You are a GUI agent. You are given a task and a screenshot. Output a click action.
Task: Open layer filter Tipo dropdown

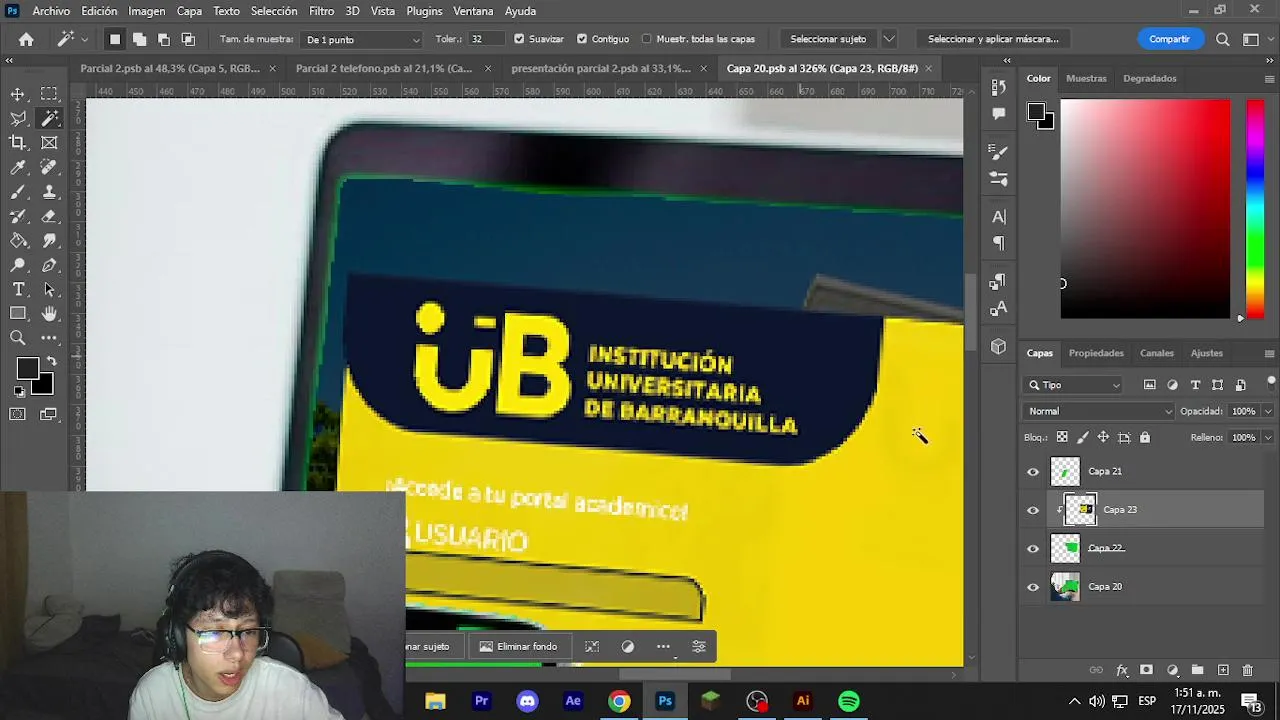tap(1074, 385)
